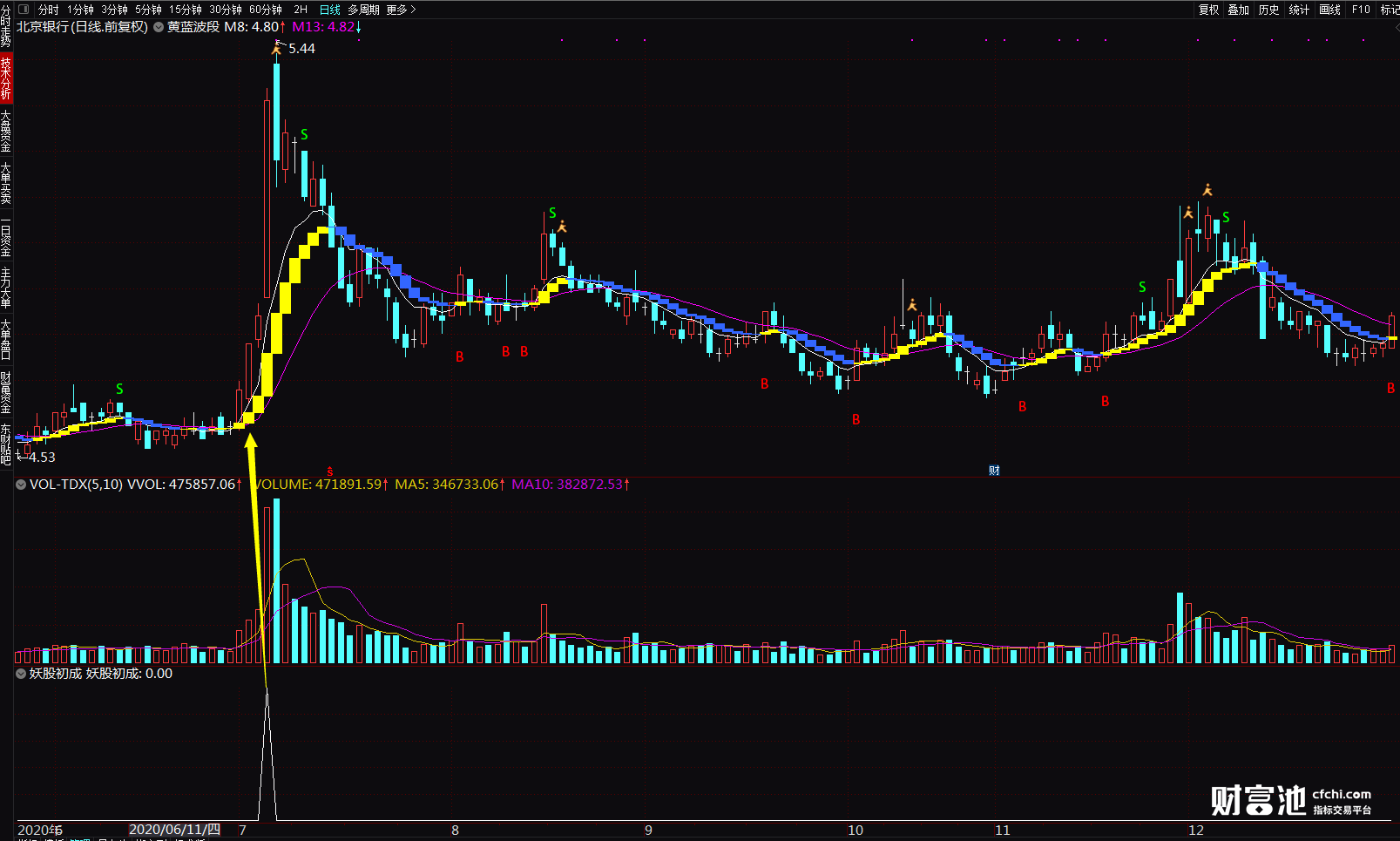The width and height of the screenshot is (1400, 841).
Task: Open the 大盘资金 sidebar tab
Action: point(6,131)
